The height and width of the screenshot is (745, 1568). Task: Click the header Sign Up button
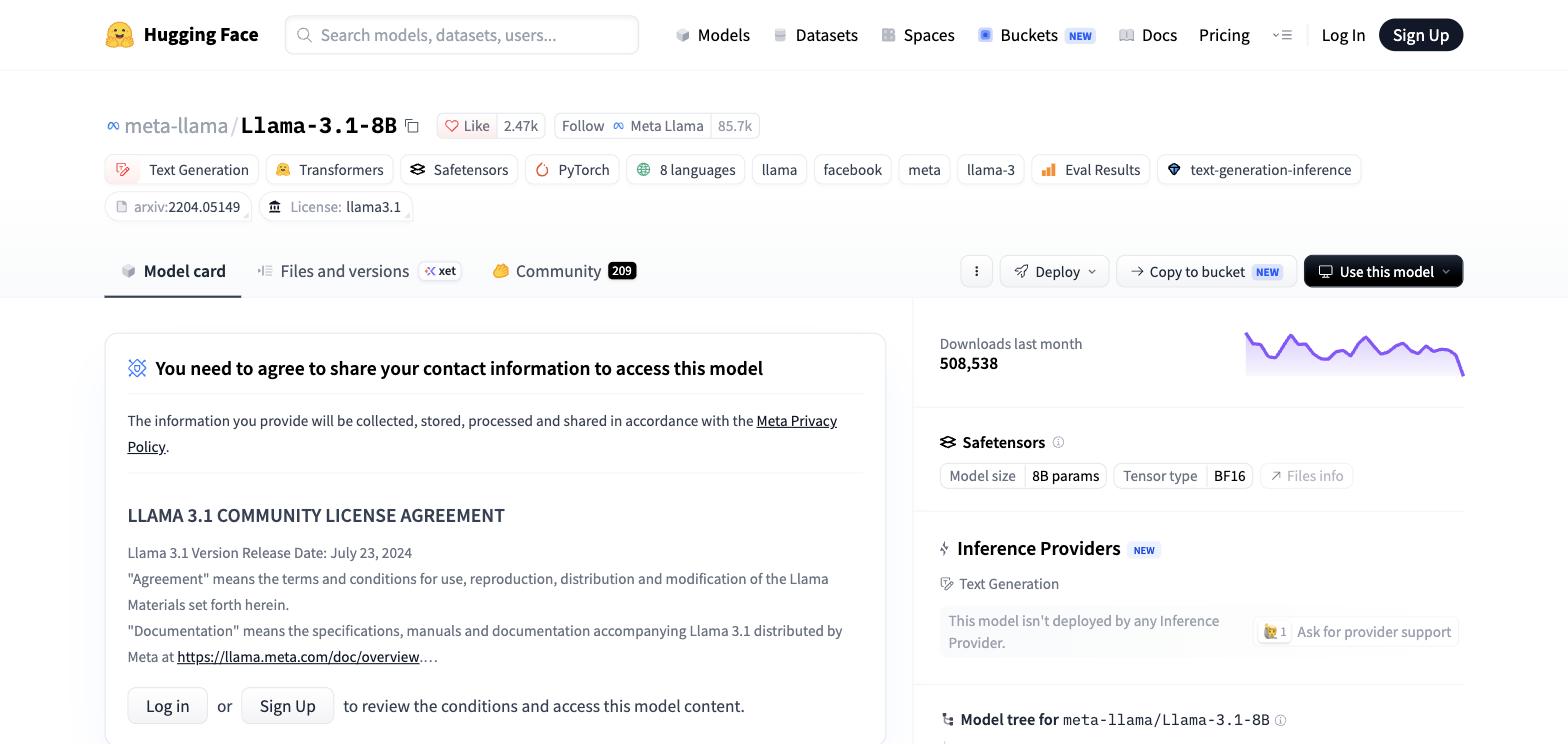click(x=1421, y=35)
